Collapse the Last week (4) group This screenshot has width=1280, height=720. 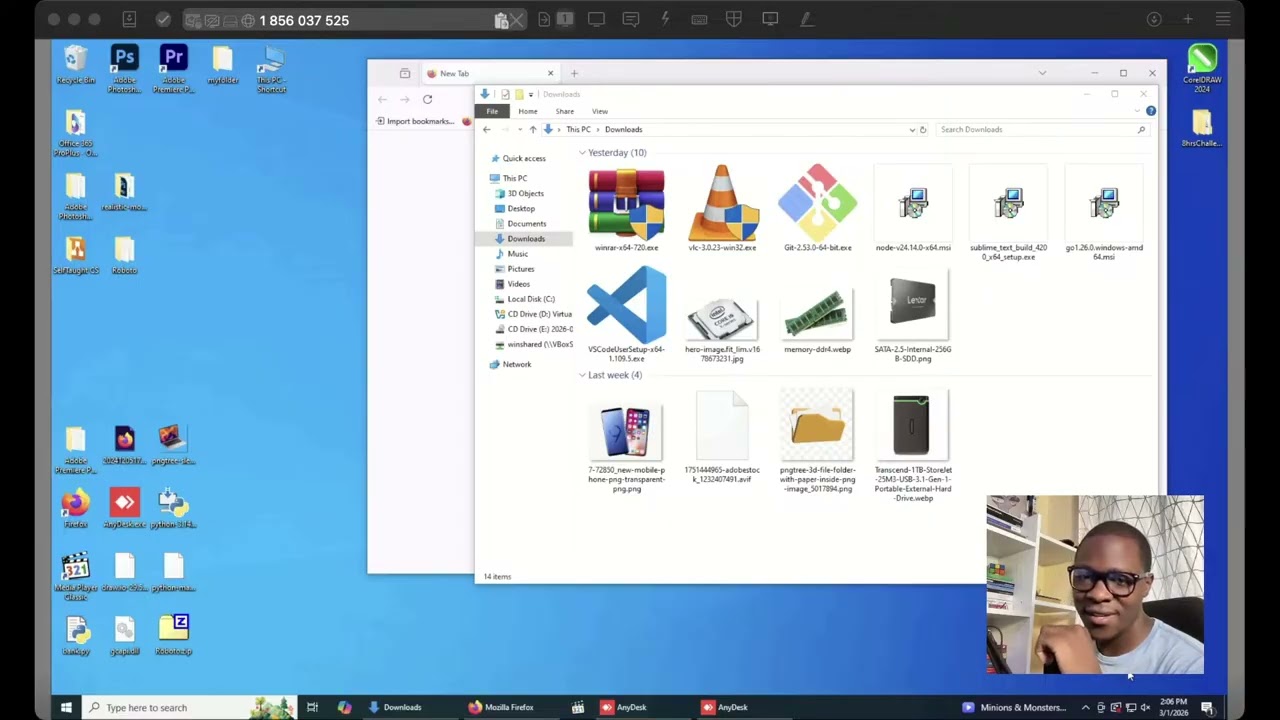[x=582, y=375]
